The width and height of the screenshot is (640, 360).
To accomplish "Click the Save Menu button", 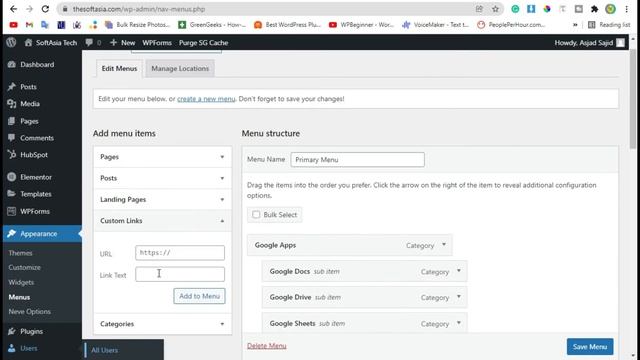I will [590, 347].
